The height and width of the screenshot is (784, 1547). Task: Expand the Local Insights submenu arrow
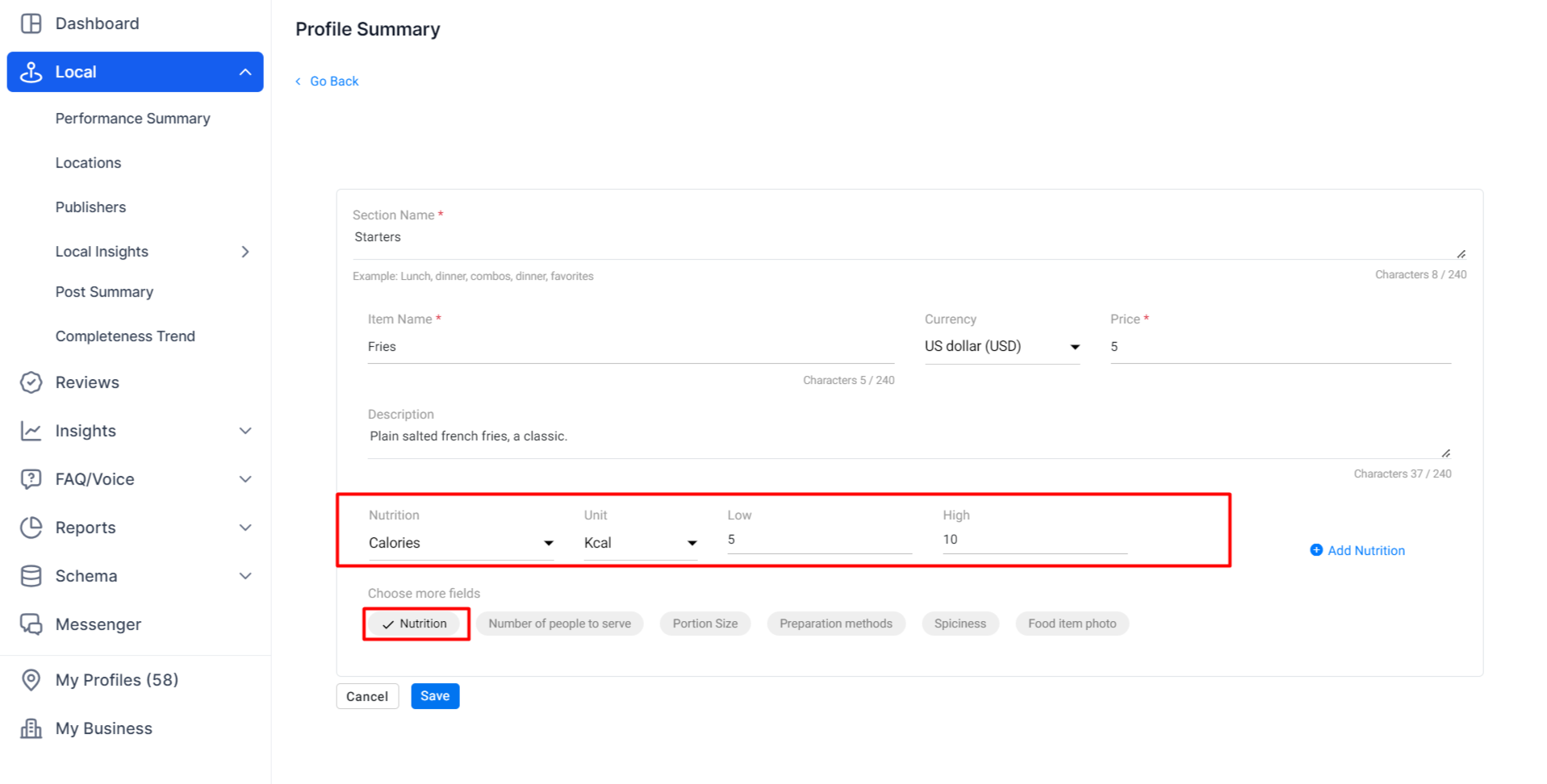coord(245,252)
